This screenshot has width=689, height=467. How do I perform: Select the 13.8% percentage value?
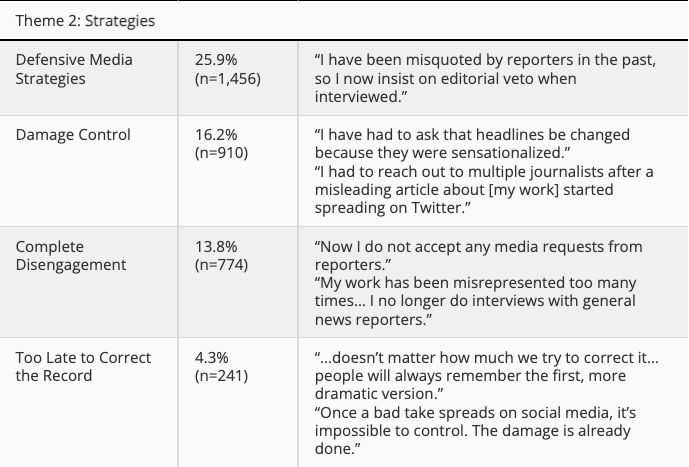tap(215, 246)
